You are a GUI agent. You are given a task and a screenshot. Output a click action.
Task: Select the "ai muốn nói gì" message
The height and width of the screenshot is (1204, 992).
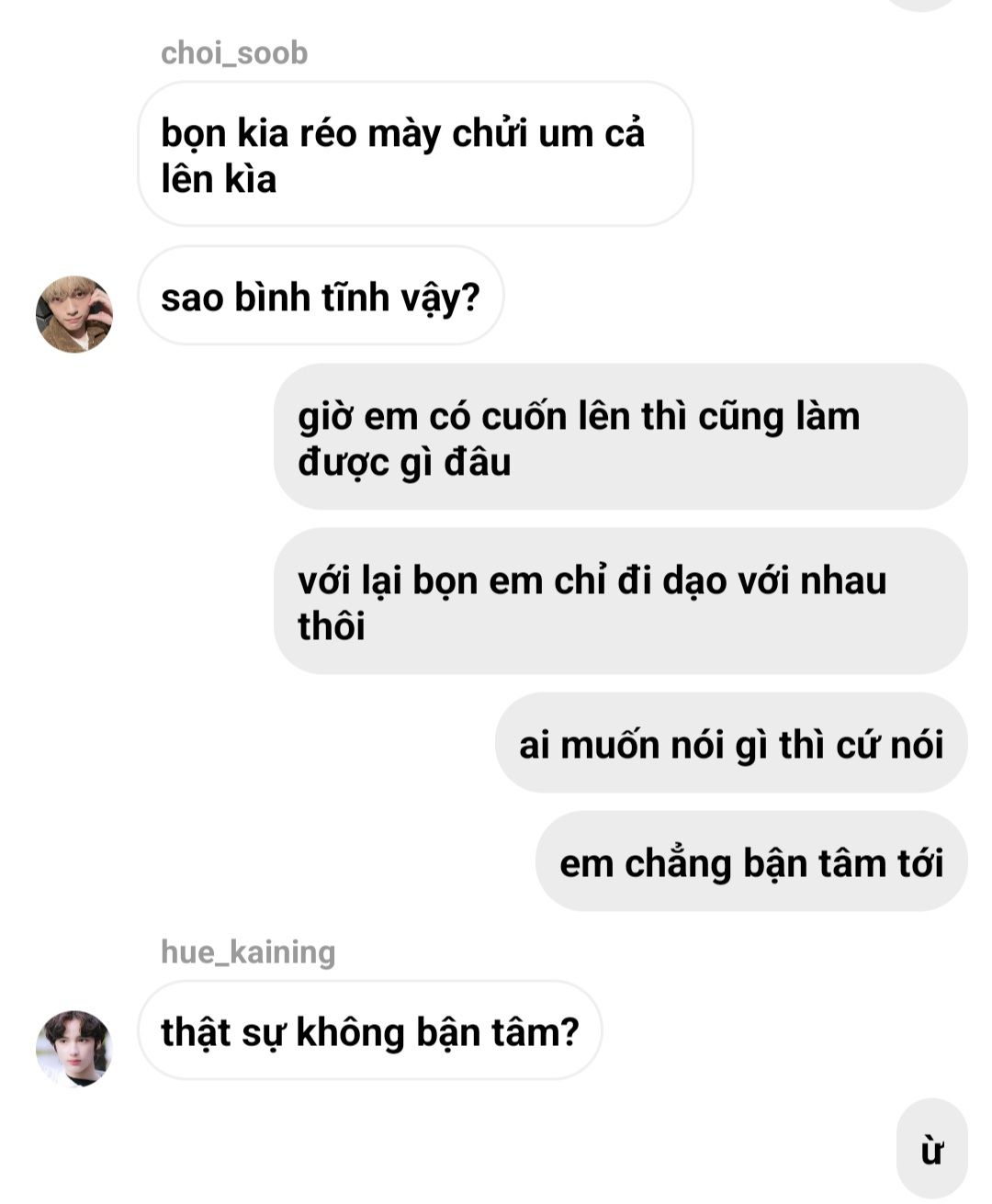(731, 743)
